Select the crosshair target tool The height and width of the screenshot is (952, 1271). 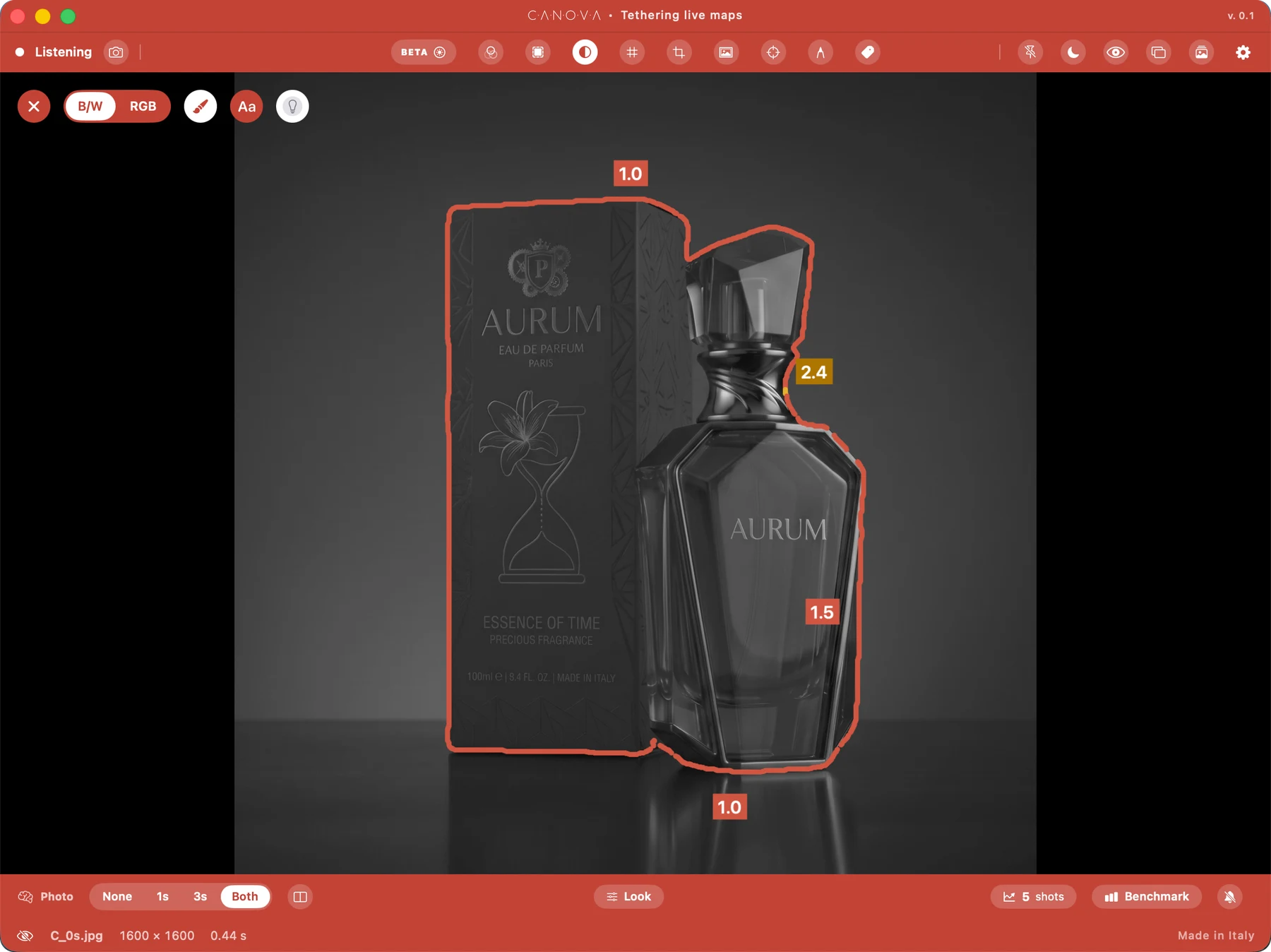[x=773, y=52]
